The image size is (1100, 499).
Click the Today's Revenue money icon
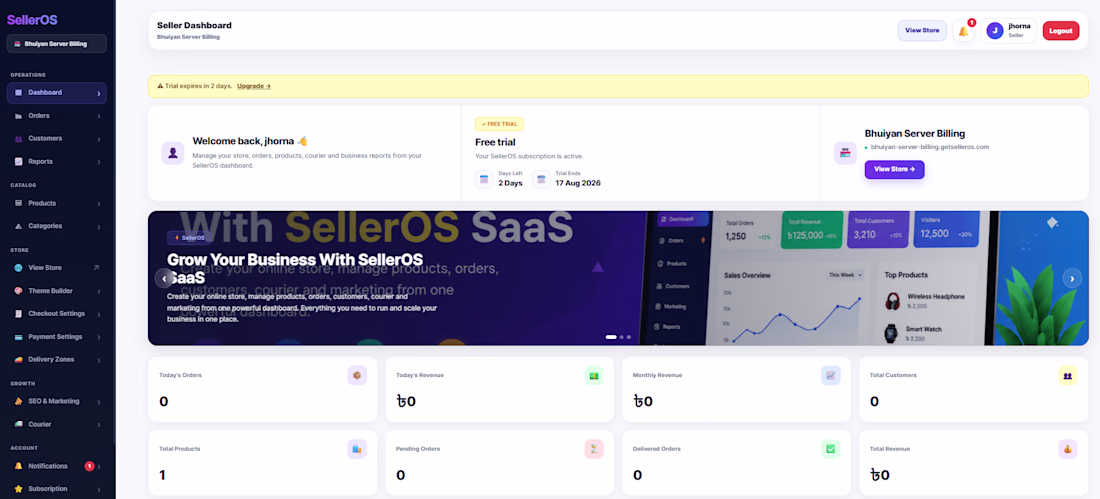594,375
